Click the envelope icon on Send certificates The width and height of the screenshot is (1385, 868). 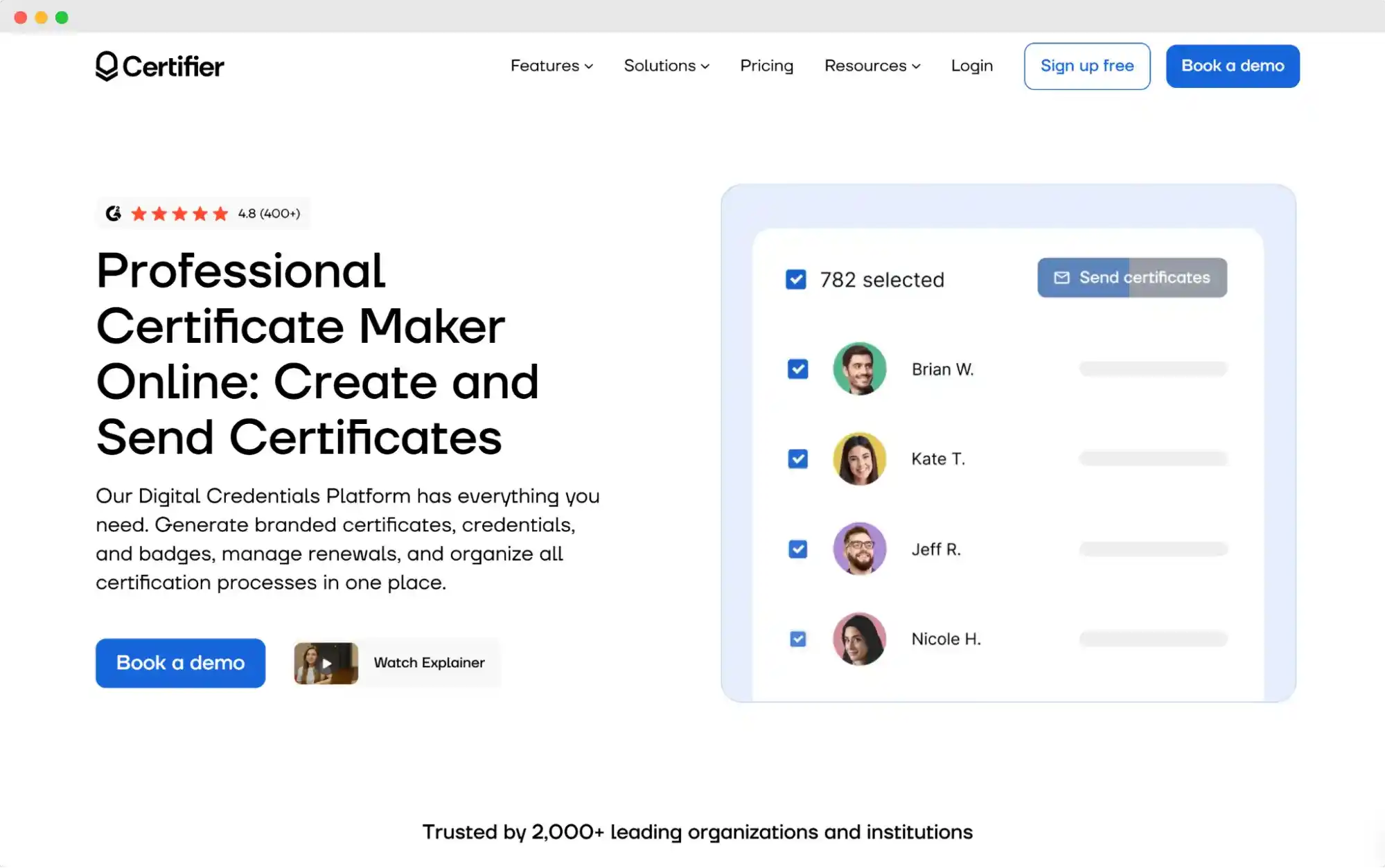(1061, 278)
